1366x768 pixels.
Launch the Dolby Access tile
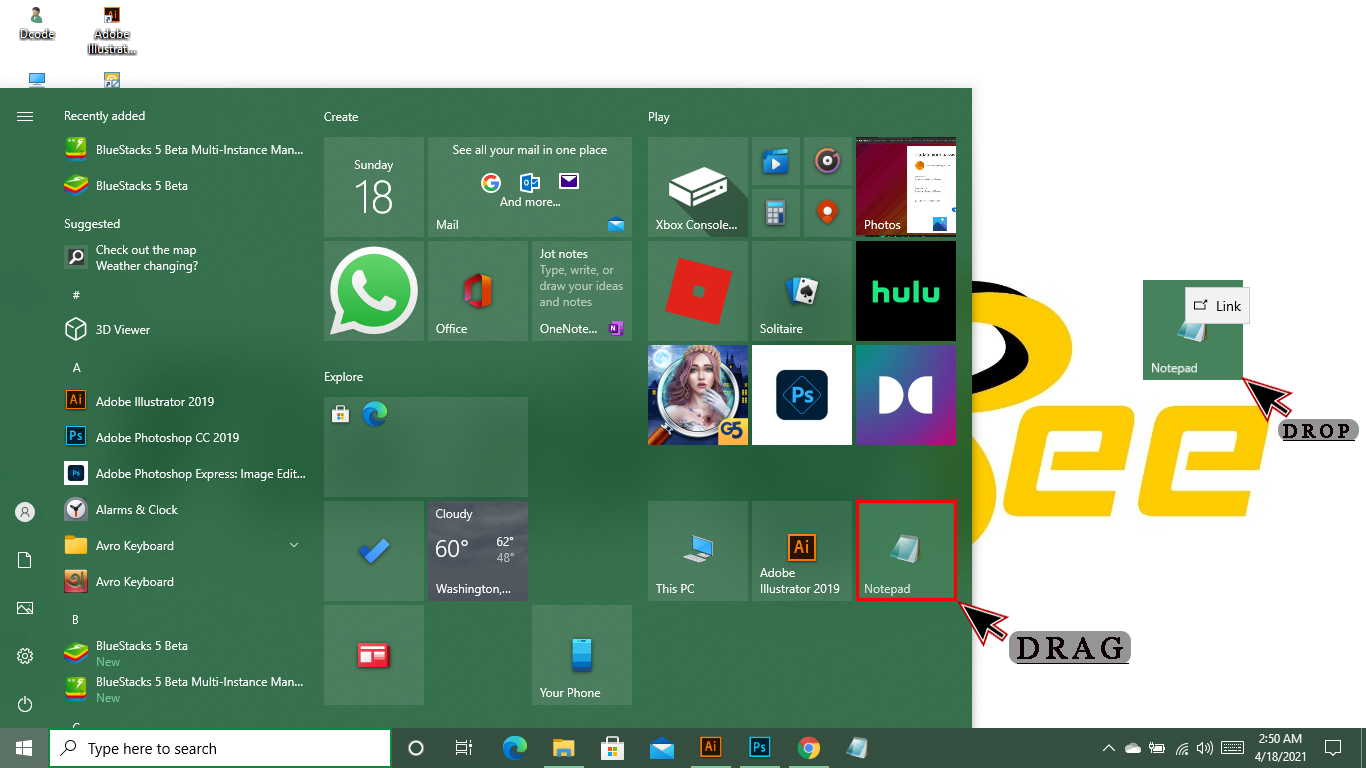pos(905,395)
